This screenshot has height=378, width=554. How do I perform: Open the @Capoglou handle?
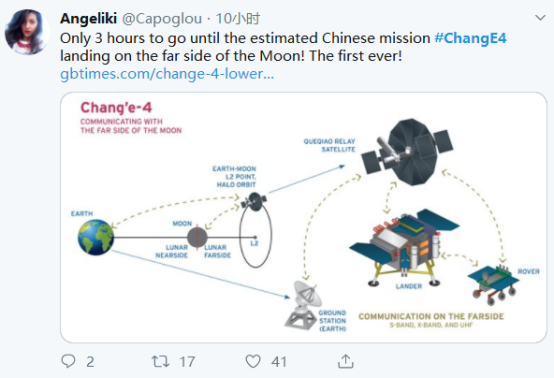162,19
